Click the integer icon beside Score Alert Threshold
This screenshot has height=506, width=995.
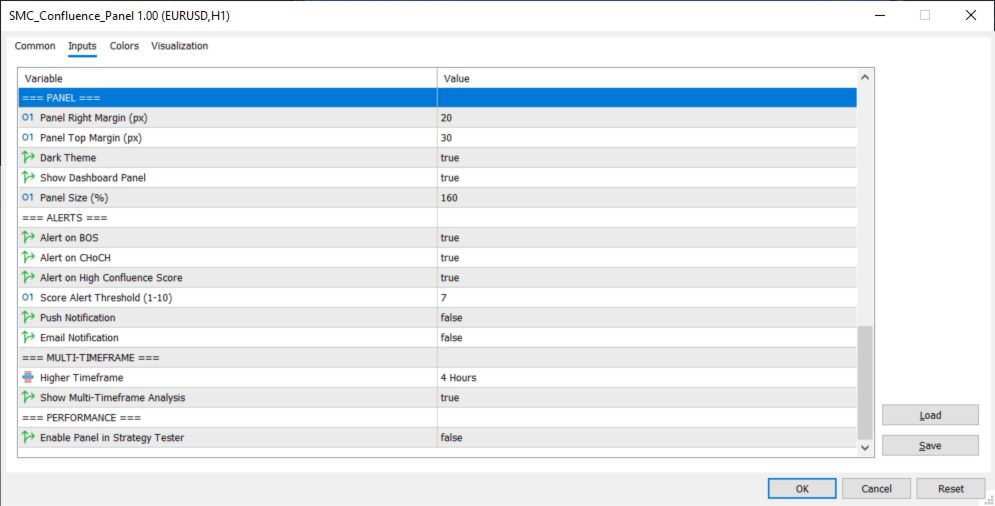[27, 297]
